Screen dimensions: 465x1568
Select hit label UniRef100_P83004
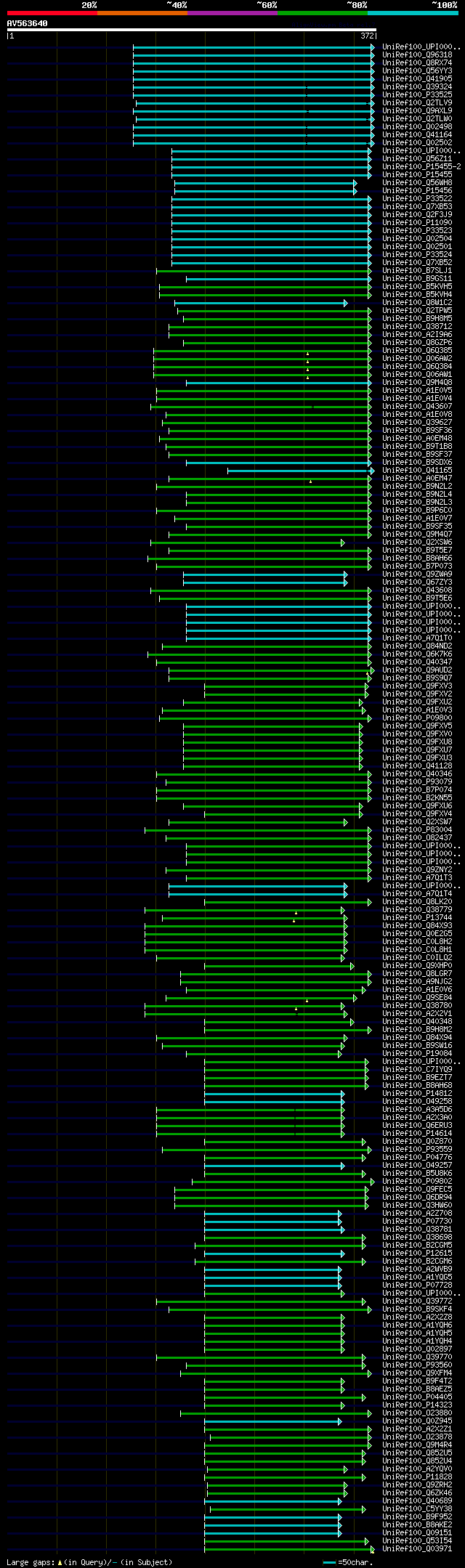pos(417,829)
